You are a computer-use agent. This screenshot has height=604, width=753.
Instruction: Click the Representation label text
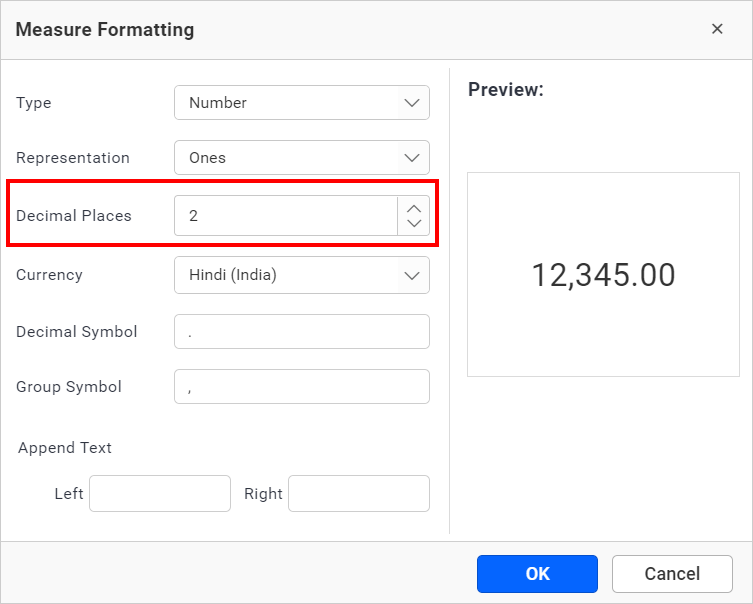click(73, 158)
